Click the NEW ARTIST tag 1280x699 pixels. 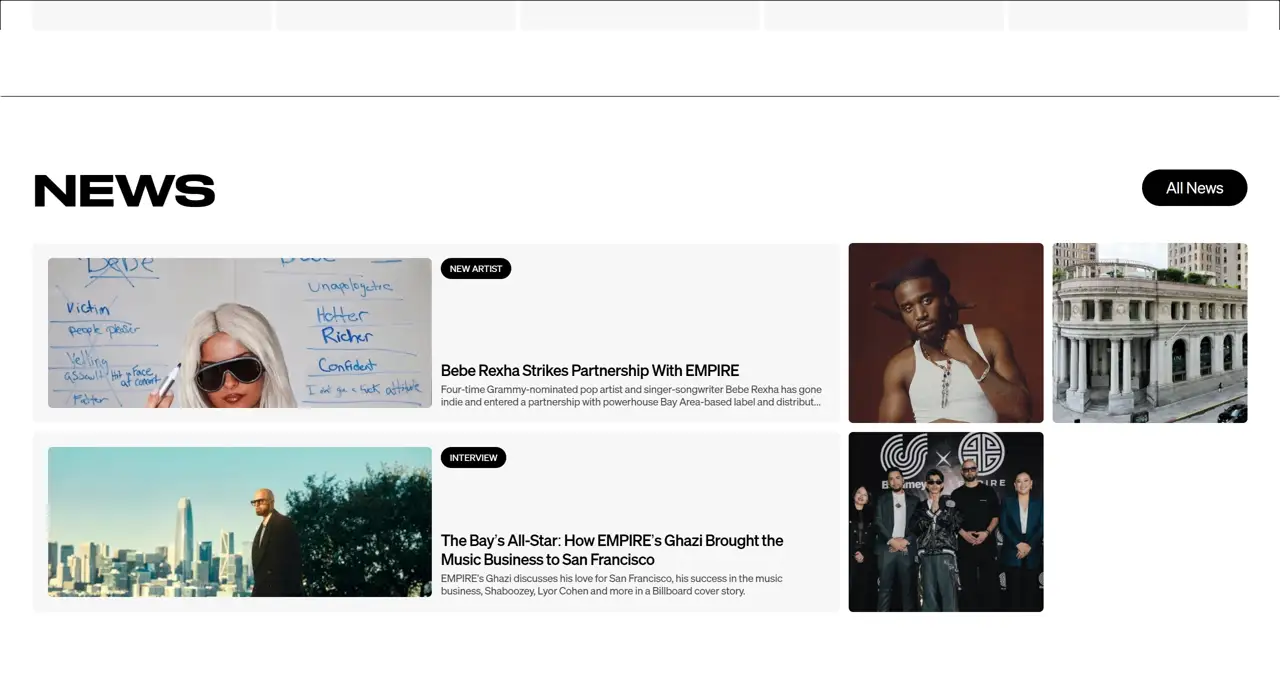click(476, 269)
